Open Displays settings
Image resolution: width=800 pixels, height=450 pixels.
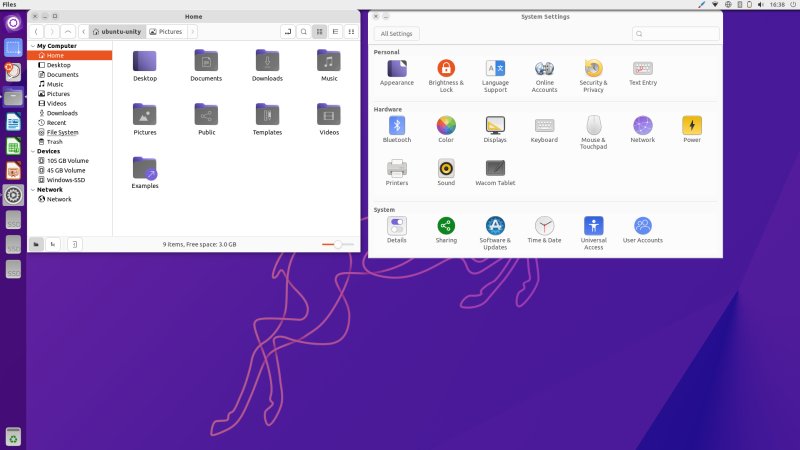(495, 129)
